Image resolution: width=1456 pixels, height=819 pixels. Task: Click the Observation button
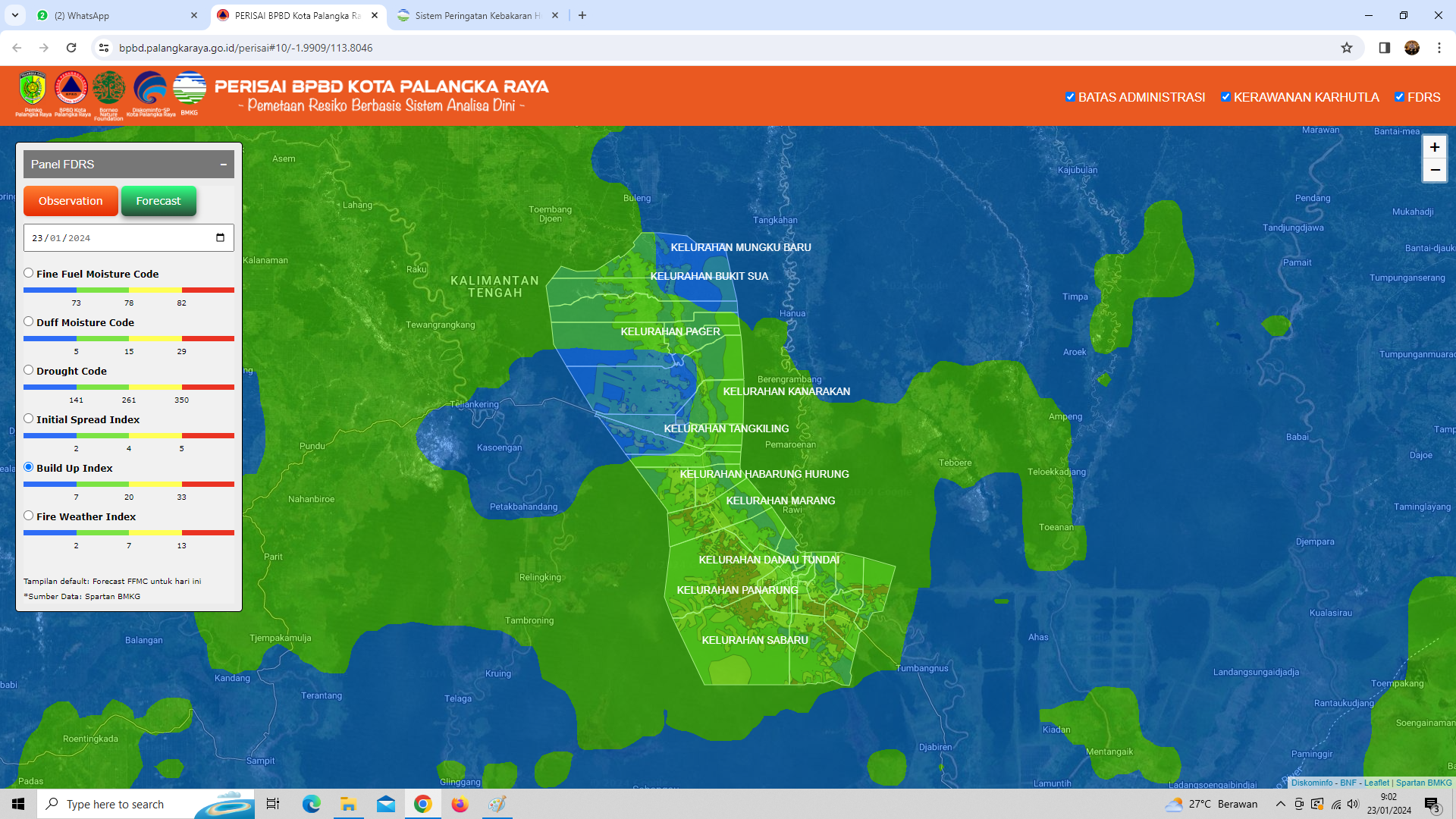(71, 201)
